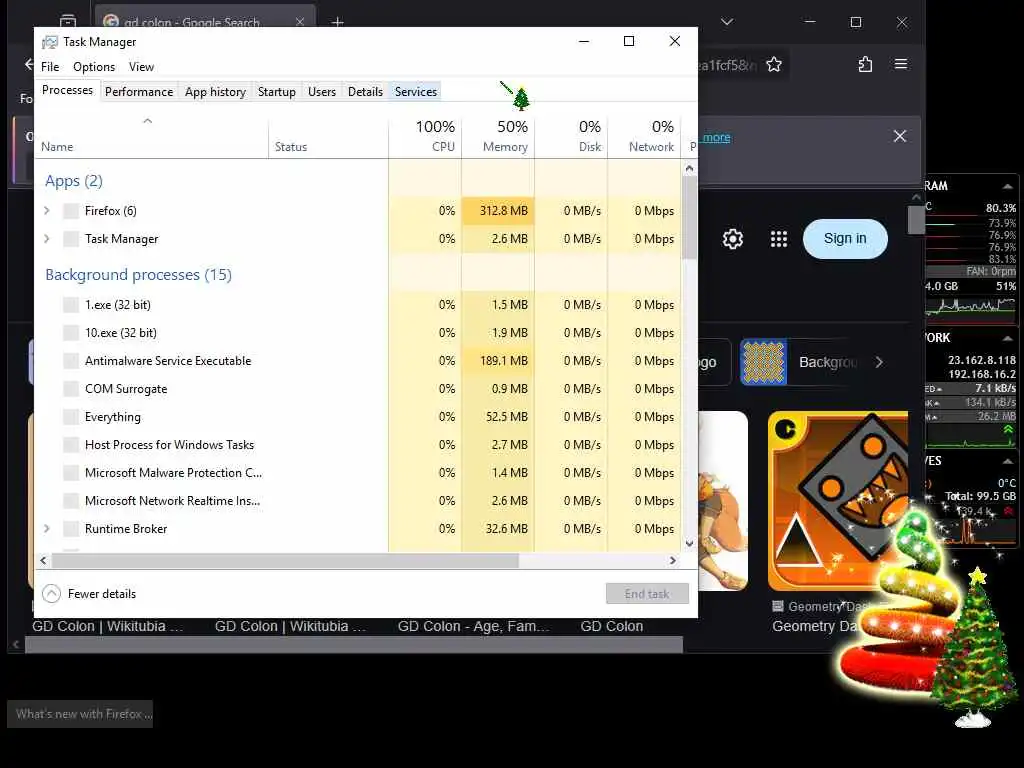
Task: Open the Geometry Dash image thumbnail
Action: click(838, 501)
